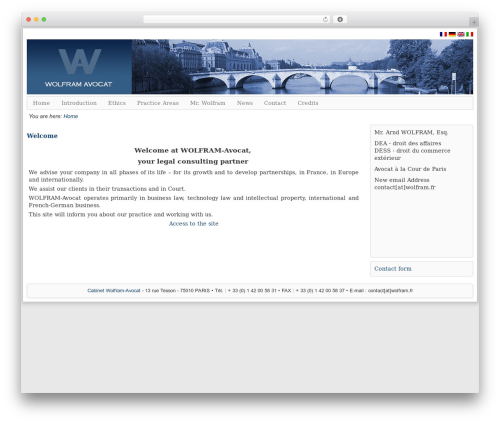Click the Wolfram Avocat logo banner

(x=79, y=67)
